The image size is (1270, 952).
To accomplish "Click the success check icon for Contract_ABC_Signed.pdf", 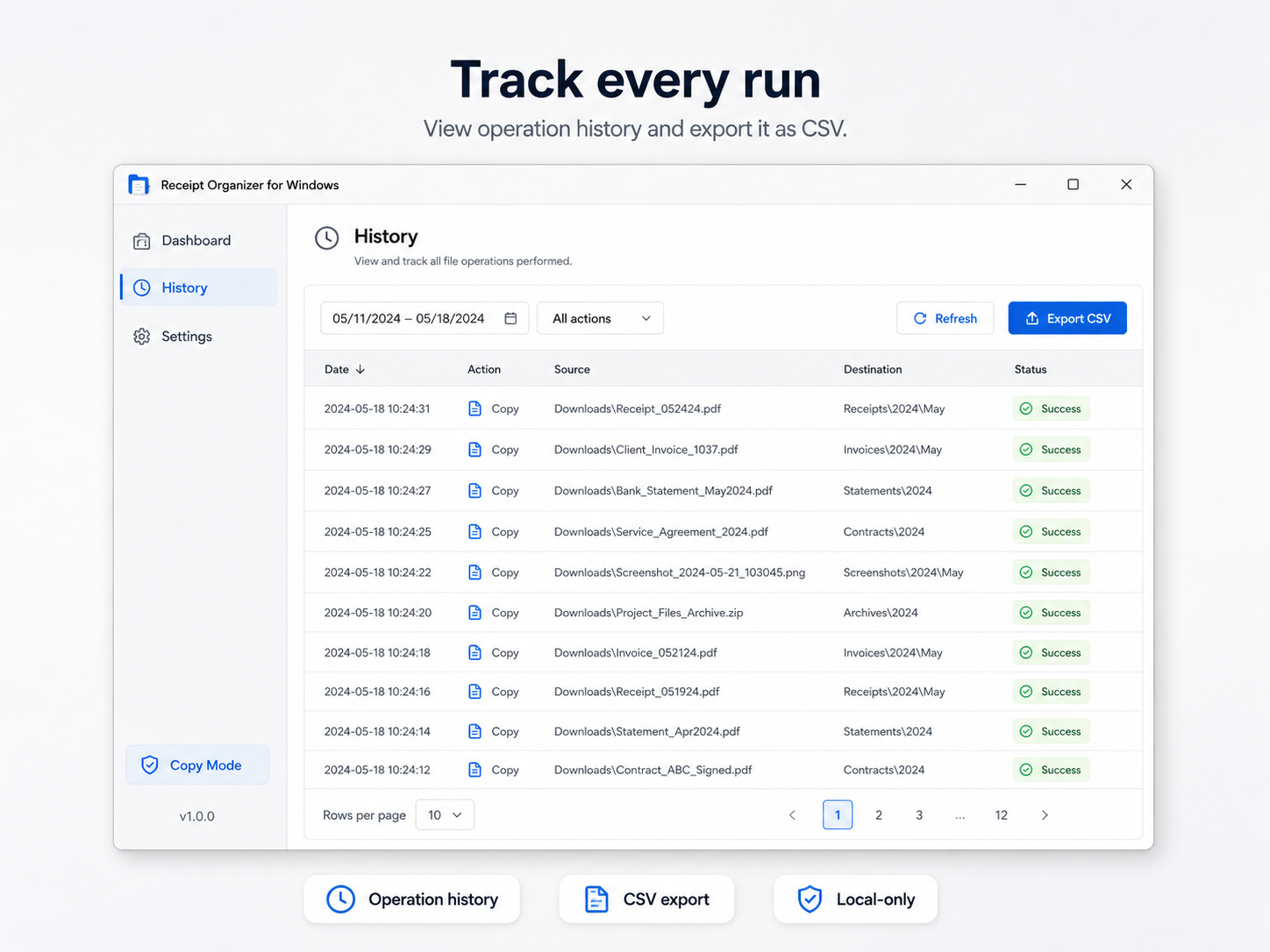I will 1026,770.
